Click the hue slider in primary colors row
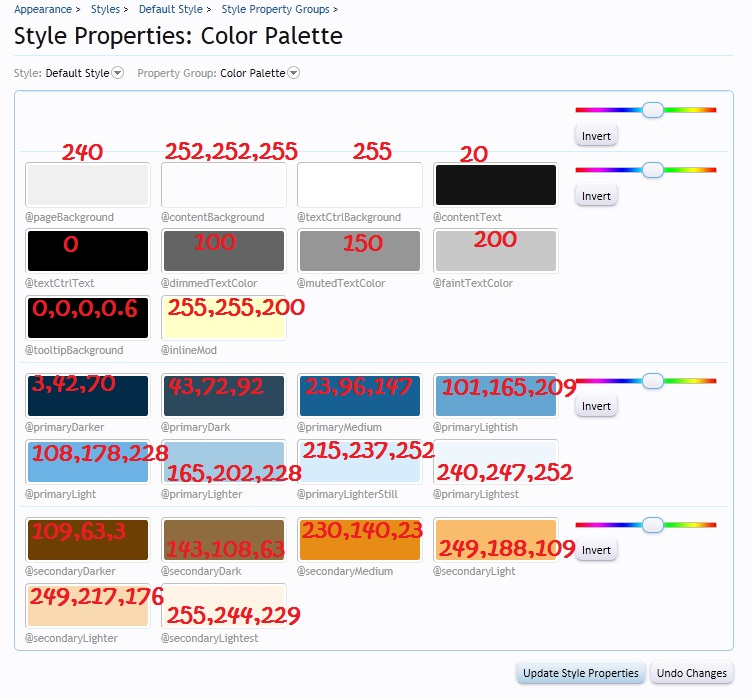 click(653, 381)
